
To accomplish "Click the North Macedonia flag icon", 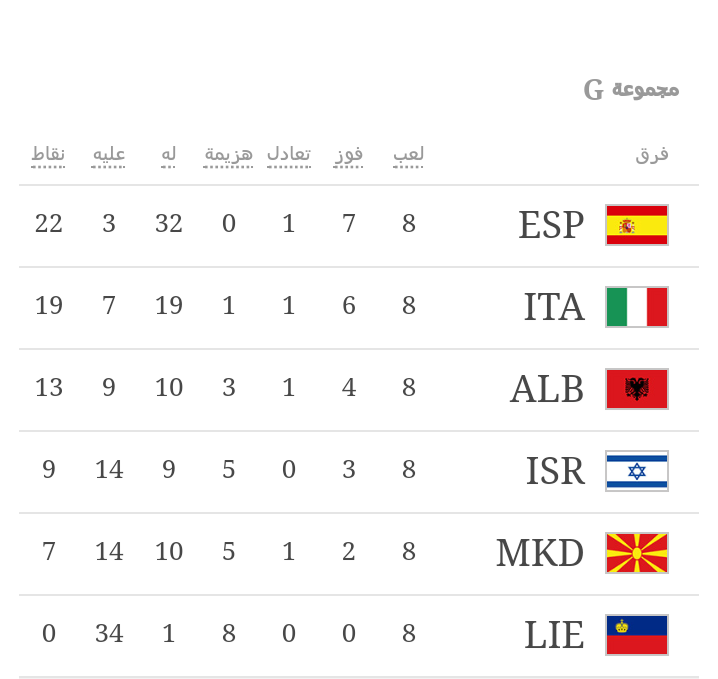I will (x=637, y=553).
